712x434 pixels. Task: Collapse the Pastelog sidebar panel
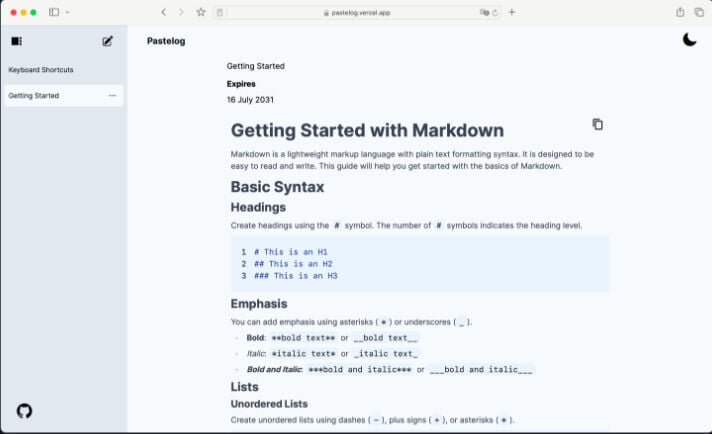click(16, 41)
